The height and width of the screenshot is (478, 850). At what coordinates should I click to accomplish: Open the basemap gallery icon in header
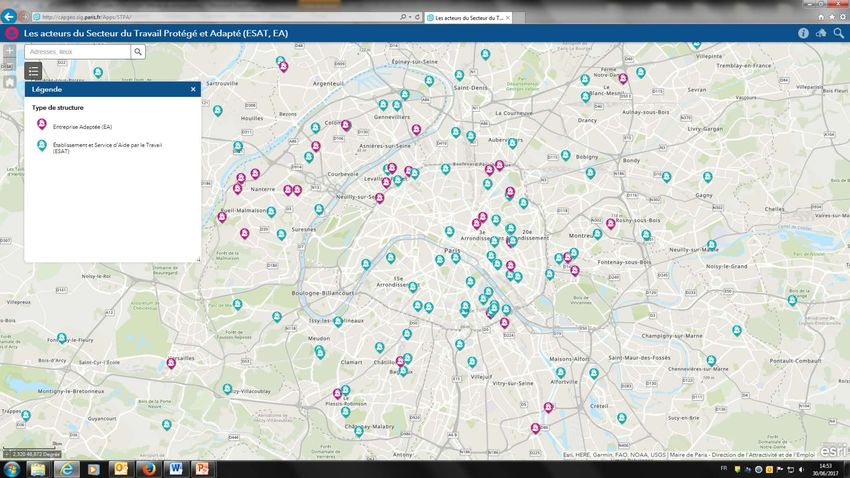821,33
